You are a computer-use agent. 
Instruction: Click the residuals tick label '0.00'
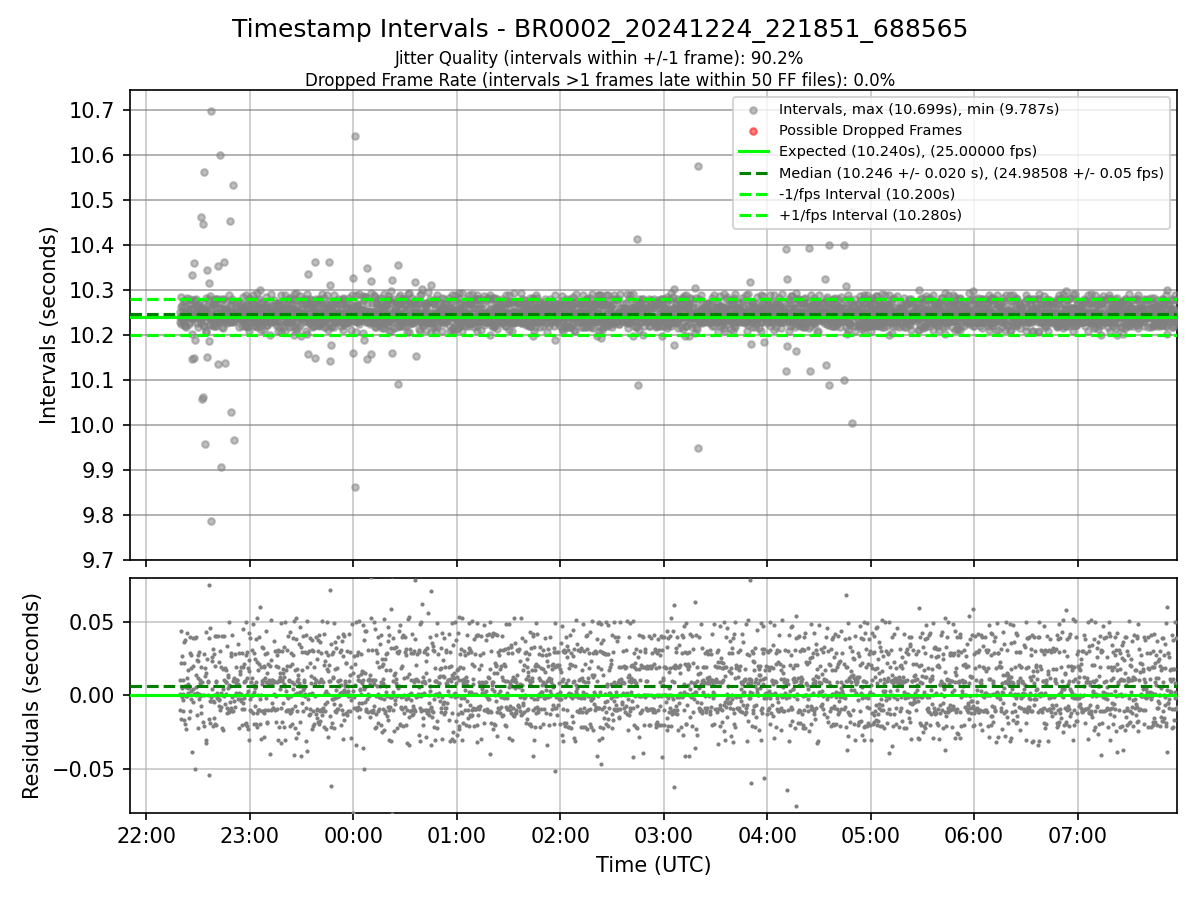[x=93, y=696]
